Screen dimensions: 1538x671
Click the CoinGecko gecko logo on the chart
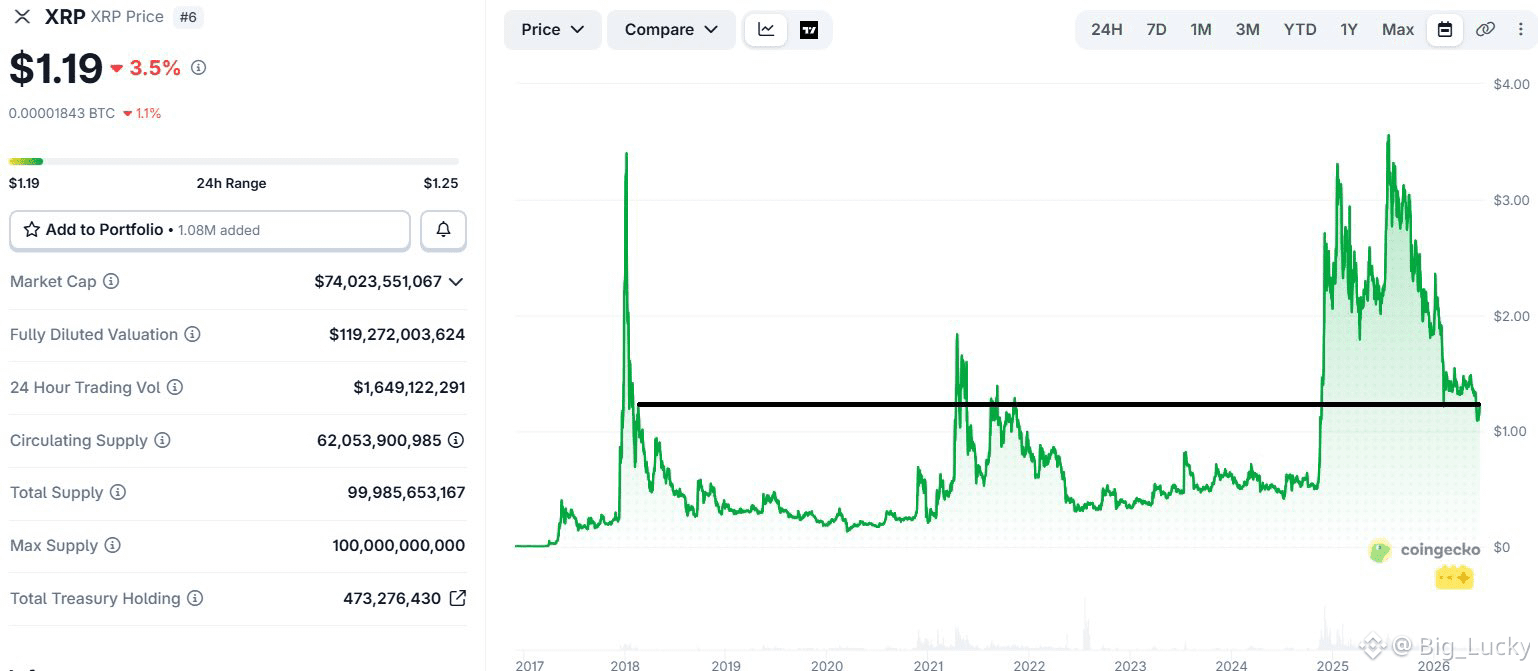1380,550
